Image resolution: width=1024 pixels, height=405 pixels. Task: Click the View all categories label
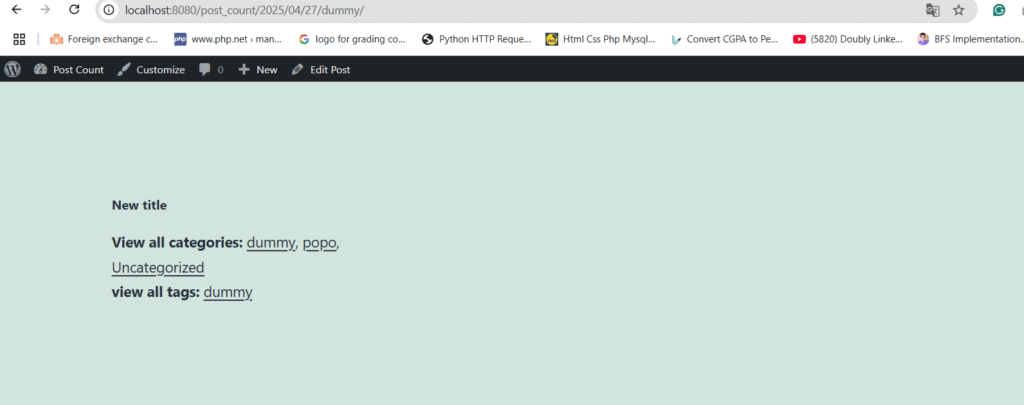pyautogui.click(x=177, y=243)
